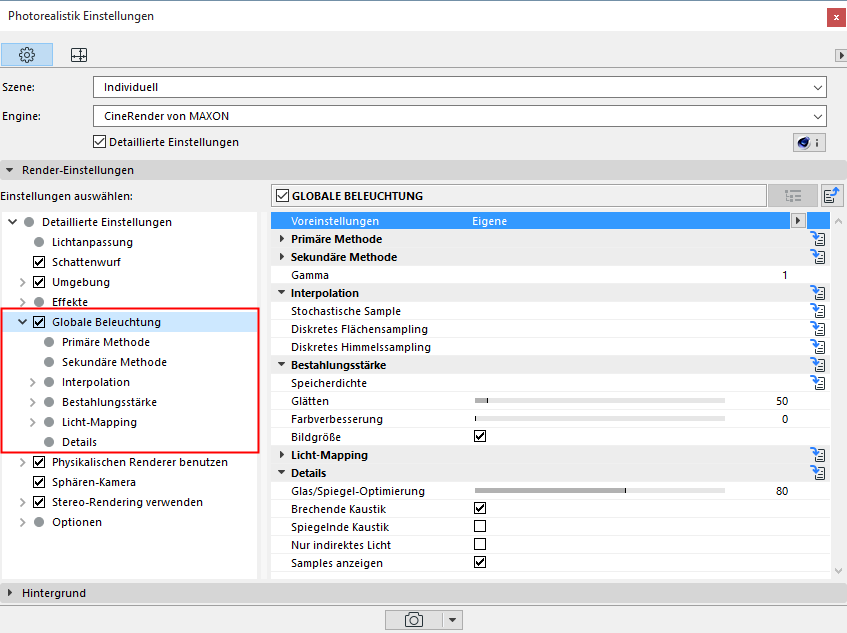Adjust the Farbverbesserung slider
847x633 pixels.
tap(600, 418)
